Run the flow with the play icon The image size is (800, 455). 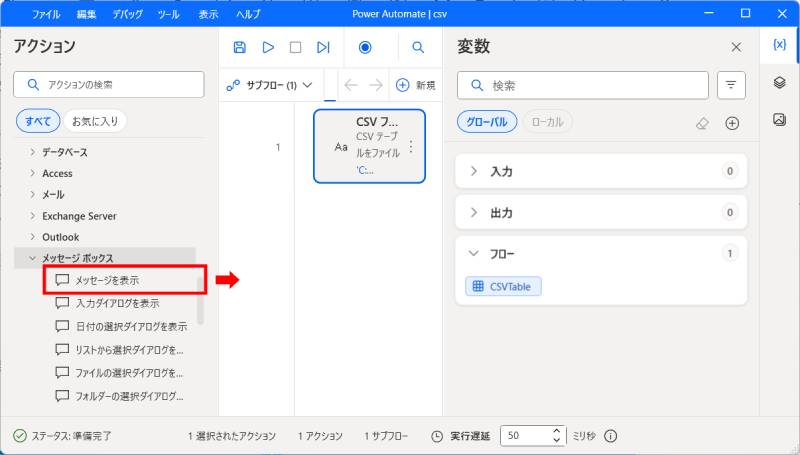(268, 47)
